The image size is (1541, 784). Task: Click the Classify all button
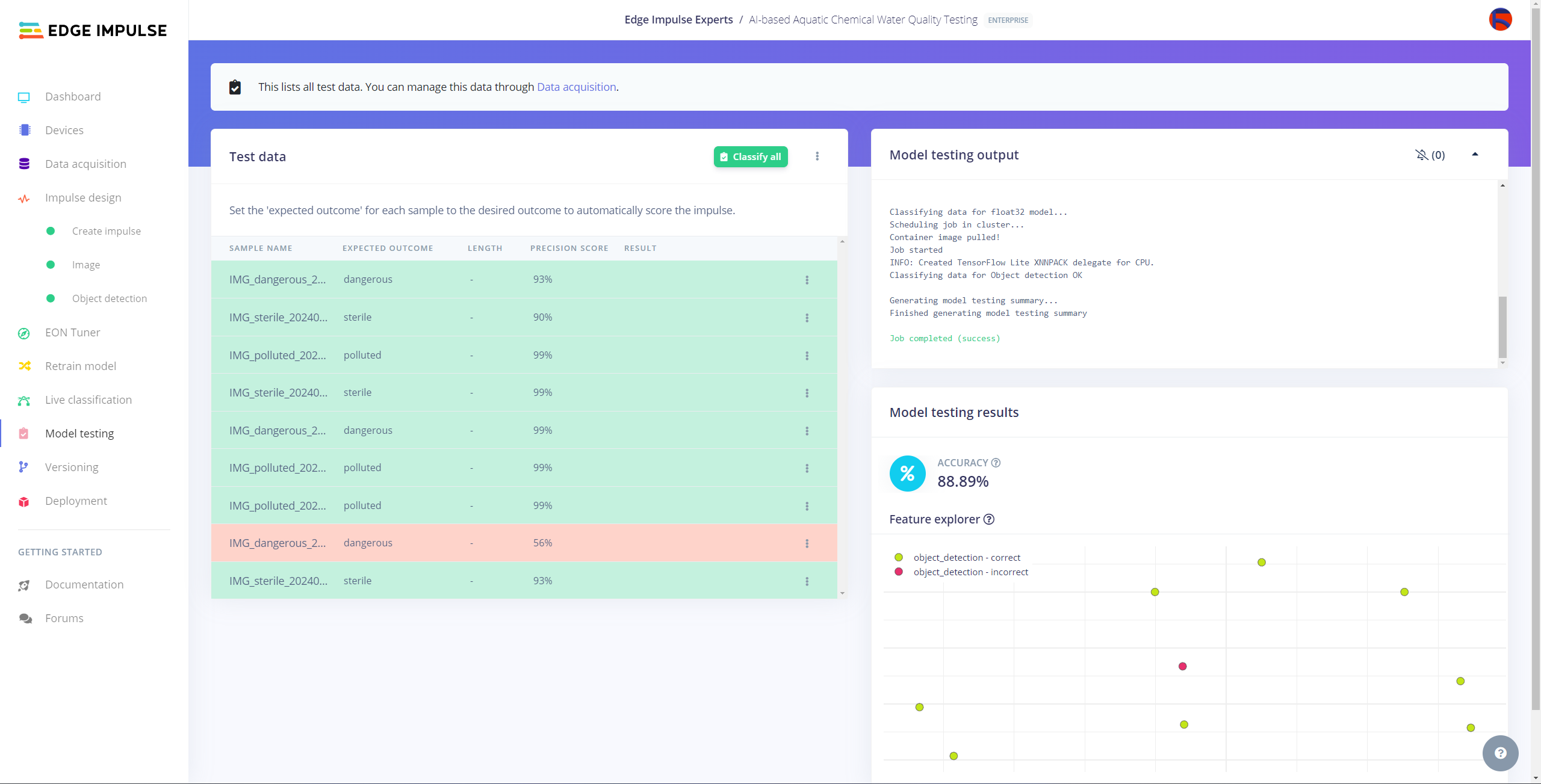click(x=750, y=156)
